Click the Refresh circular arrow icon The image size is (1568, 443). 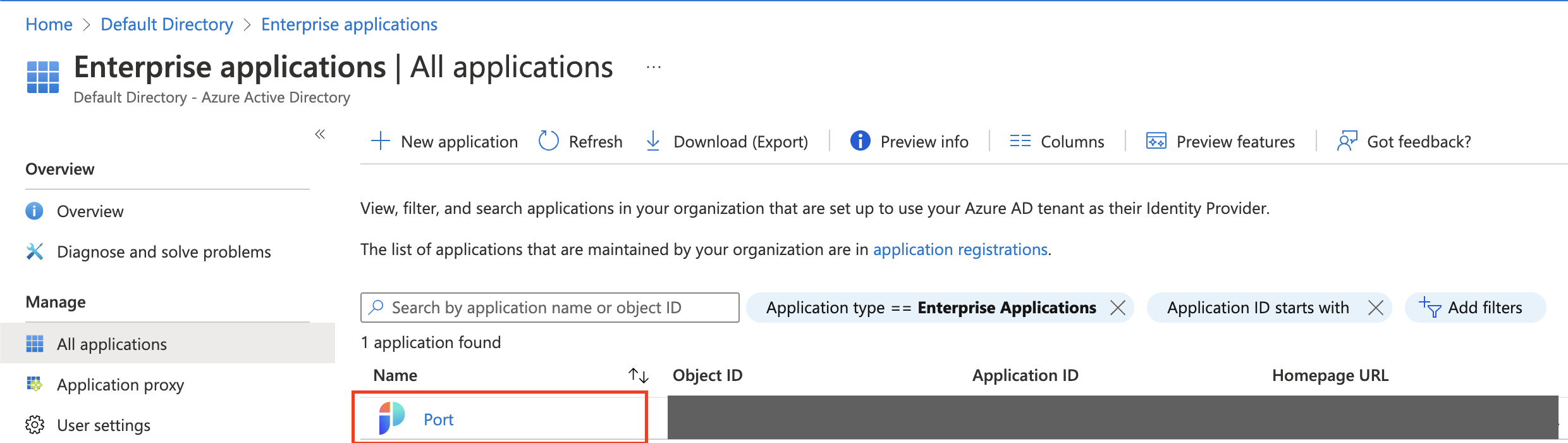click(548, 141)
